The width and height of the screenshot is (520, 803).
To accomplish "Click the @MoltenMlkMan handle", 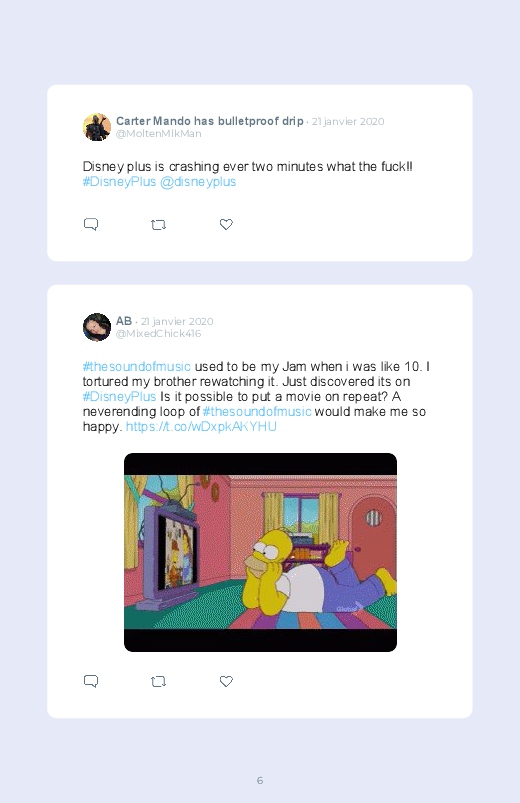I will click(158, 134).
